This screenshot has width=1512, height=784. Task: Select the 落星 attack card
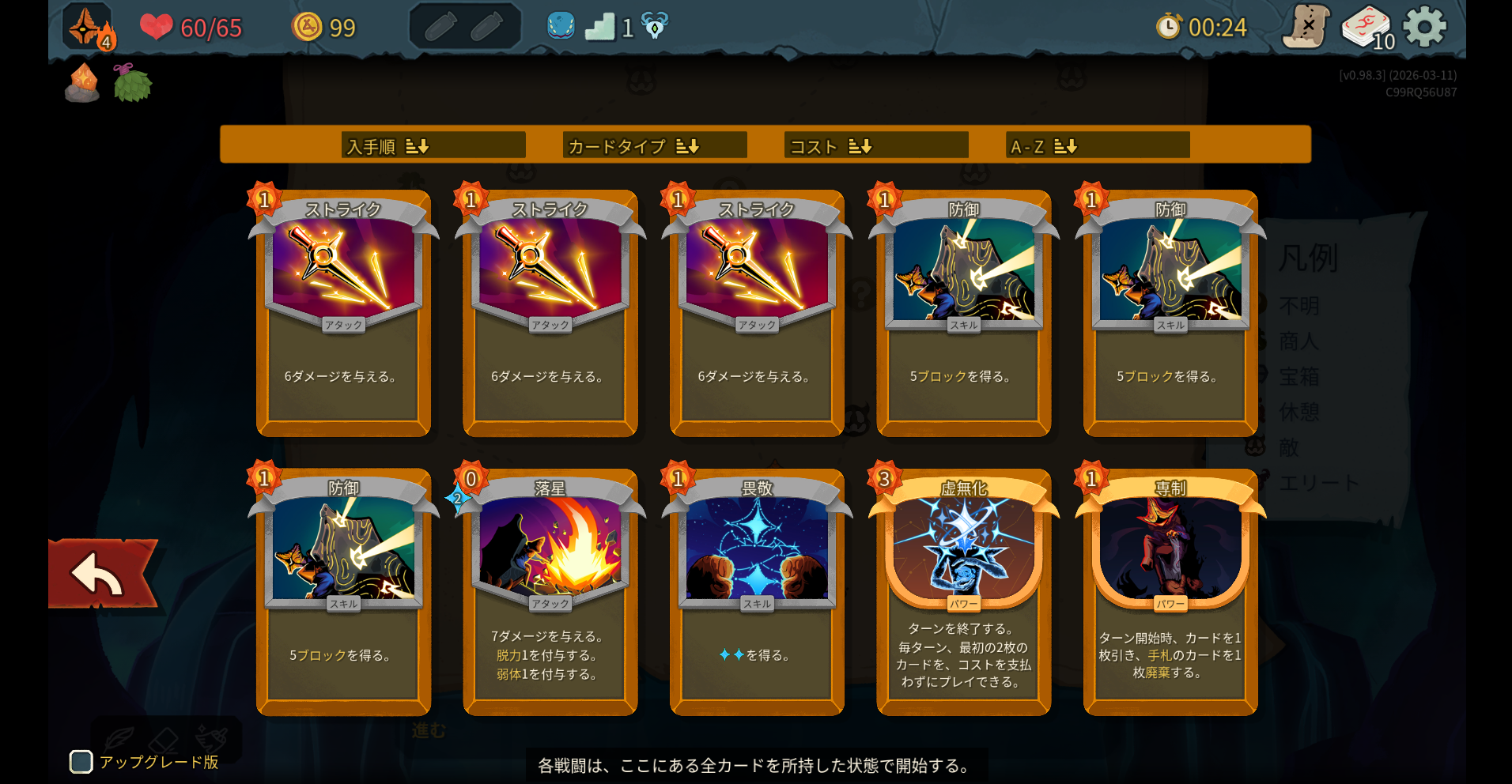[550, 591]
